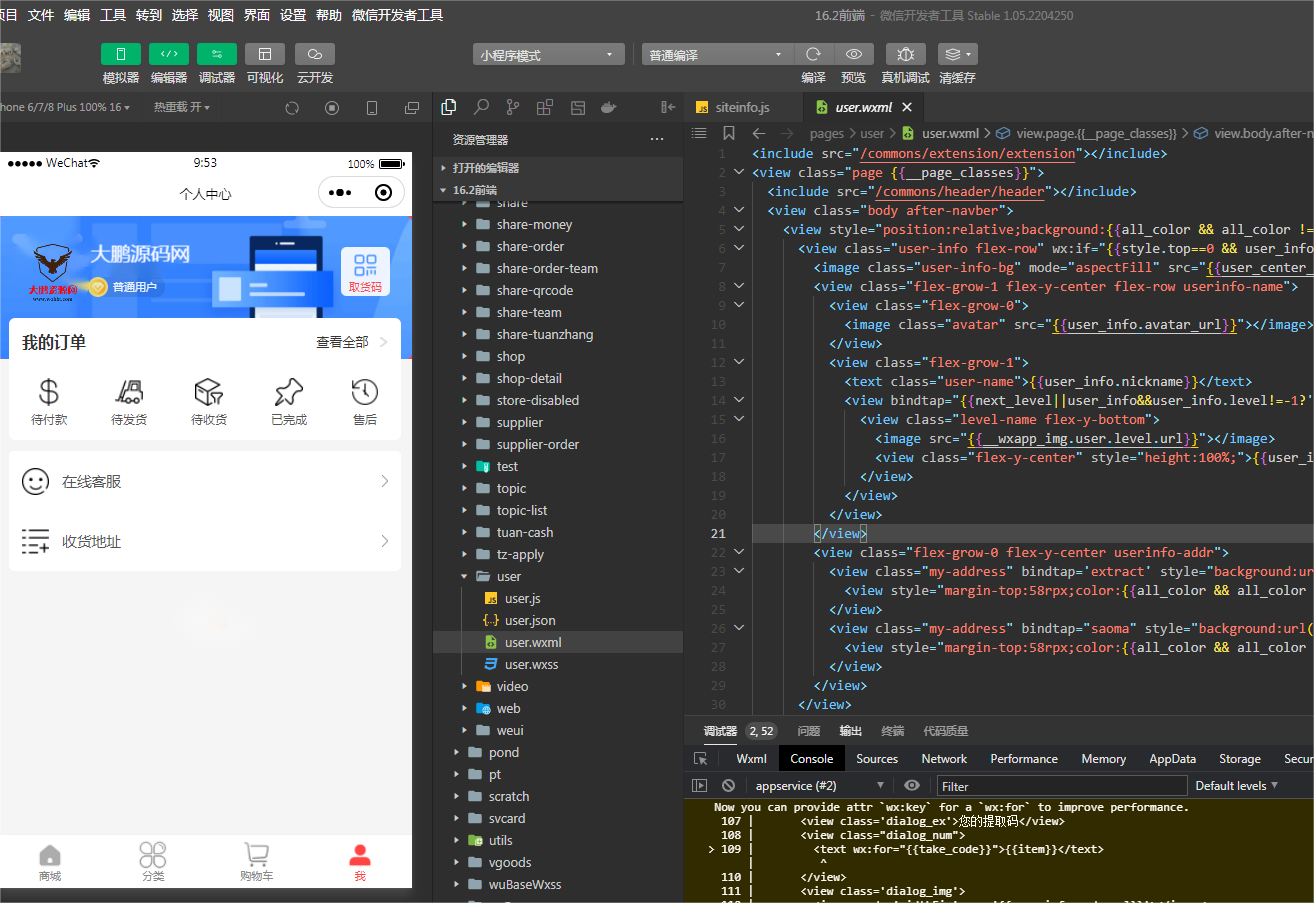The height and width of the screenshot is (903, 1314).
Task: Open the Mini Program mode dropdown
Action: coord(548,55)
